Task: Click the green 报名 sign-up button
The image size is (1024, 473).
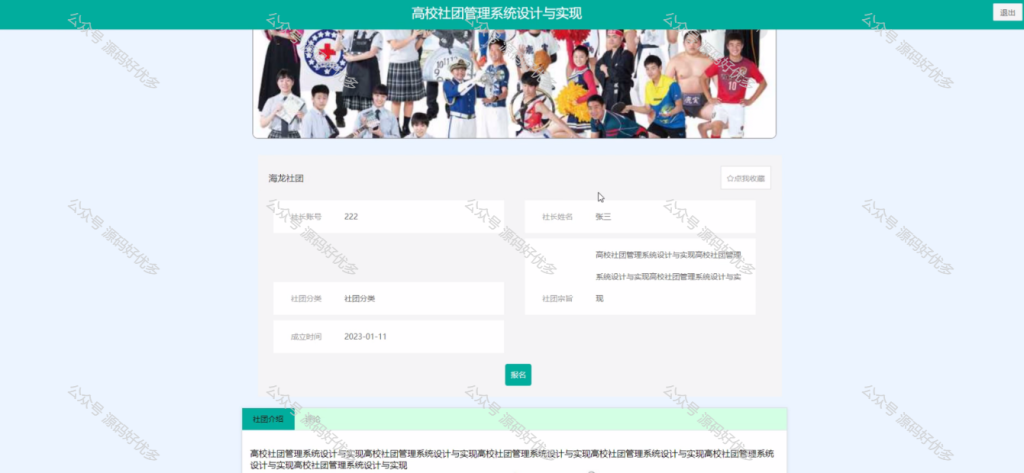Action: point(518,375)
